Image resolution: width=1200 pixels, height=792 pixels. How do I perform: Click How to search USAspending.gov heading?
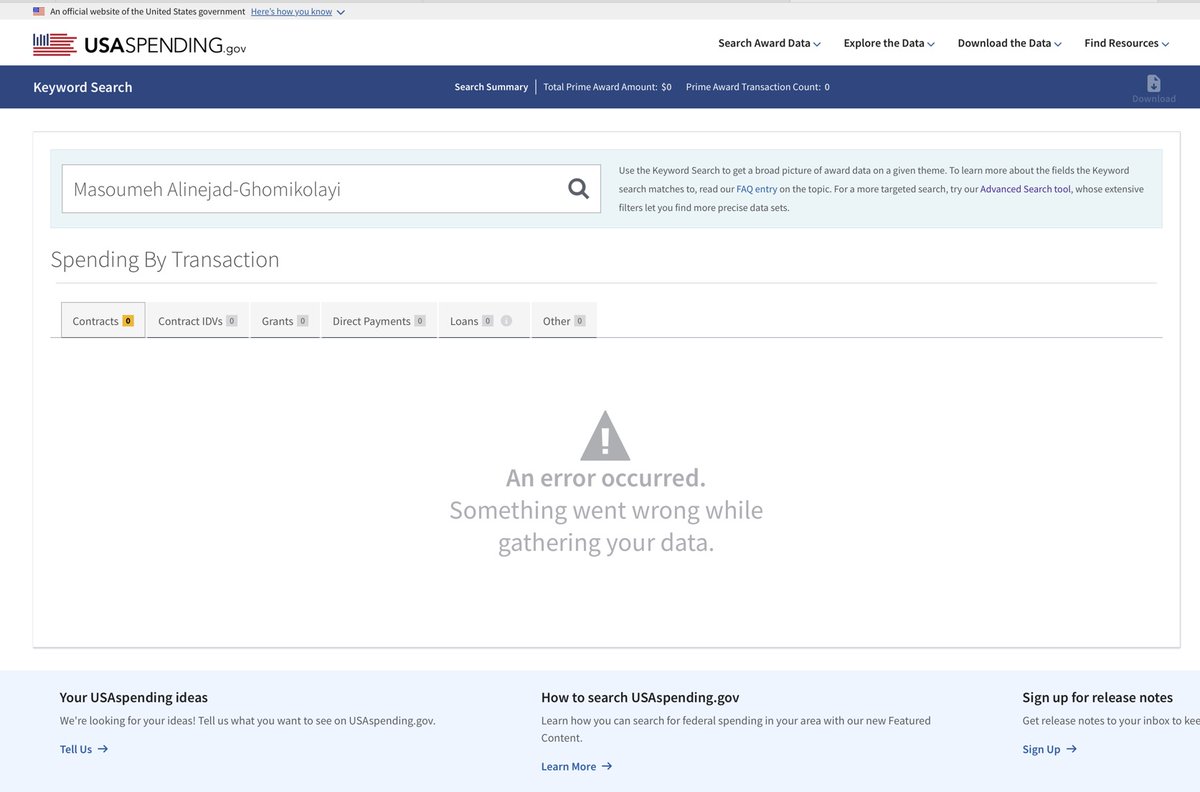640,697
